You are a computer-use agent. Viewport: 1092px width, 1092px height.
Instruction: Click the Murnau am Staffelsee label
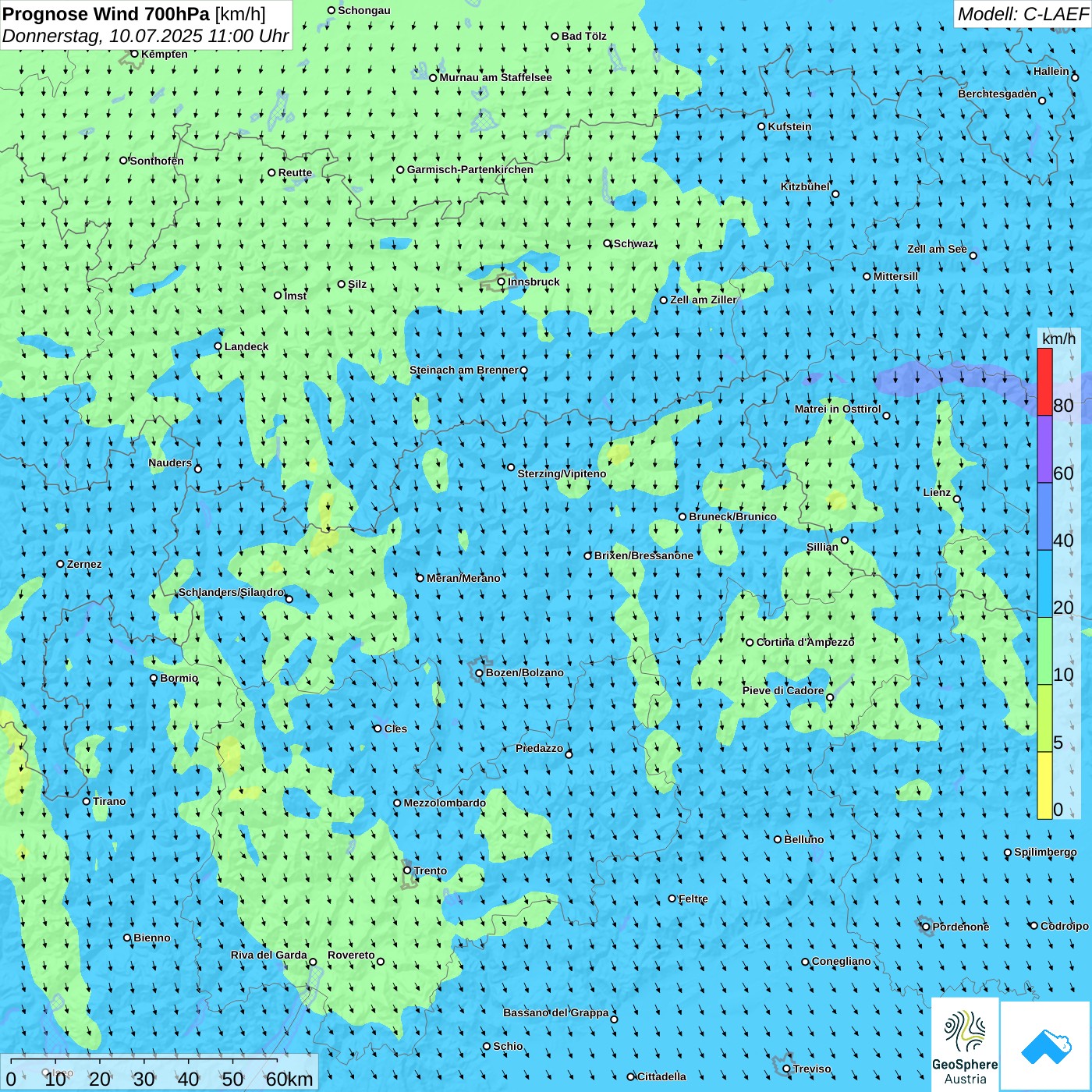point(495,77)
